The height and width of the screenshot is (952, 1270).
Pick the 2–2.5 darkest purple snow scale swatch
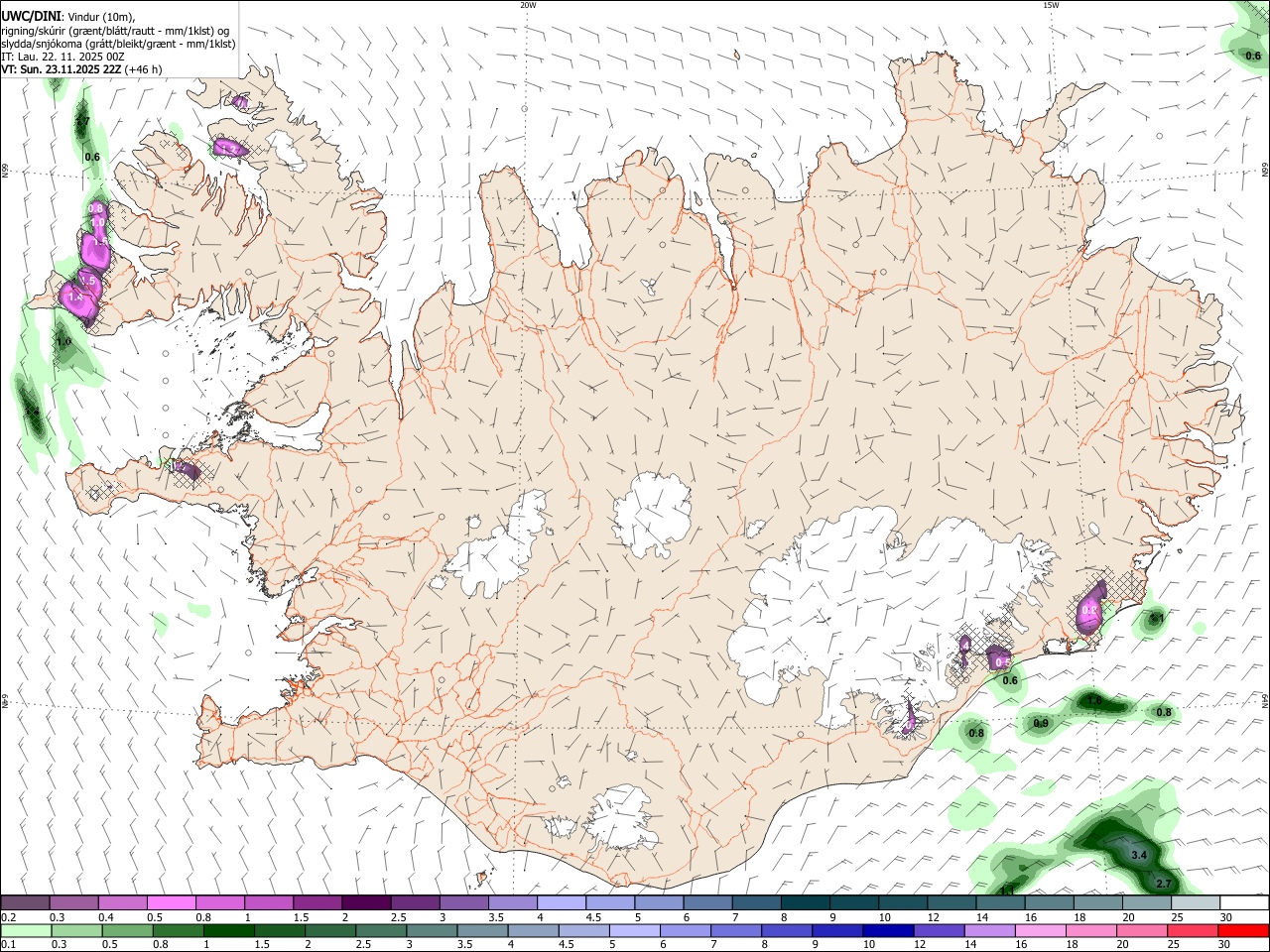tap(366, 903)
